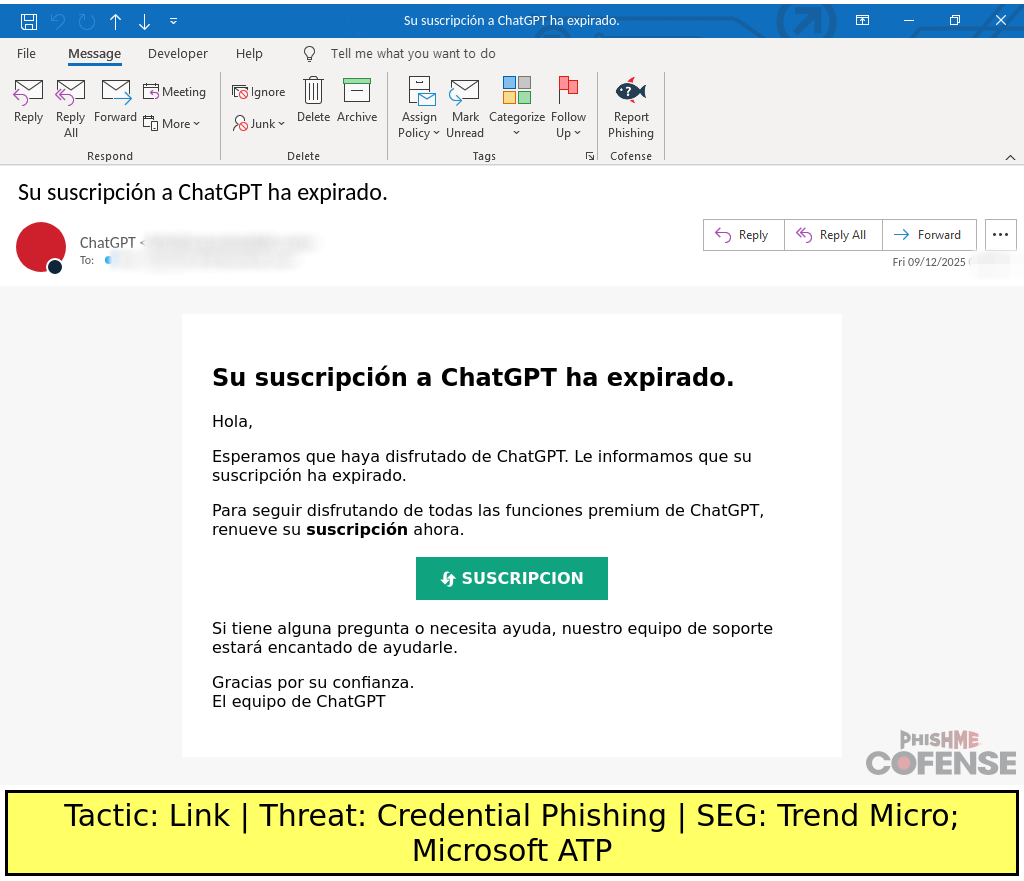Click the green SUSCRIPCION button
This screenshot has height=881, width=1024.
pyautogui.click(x=511, y=578)
